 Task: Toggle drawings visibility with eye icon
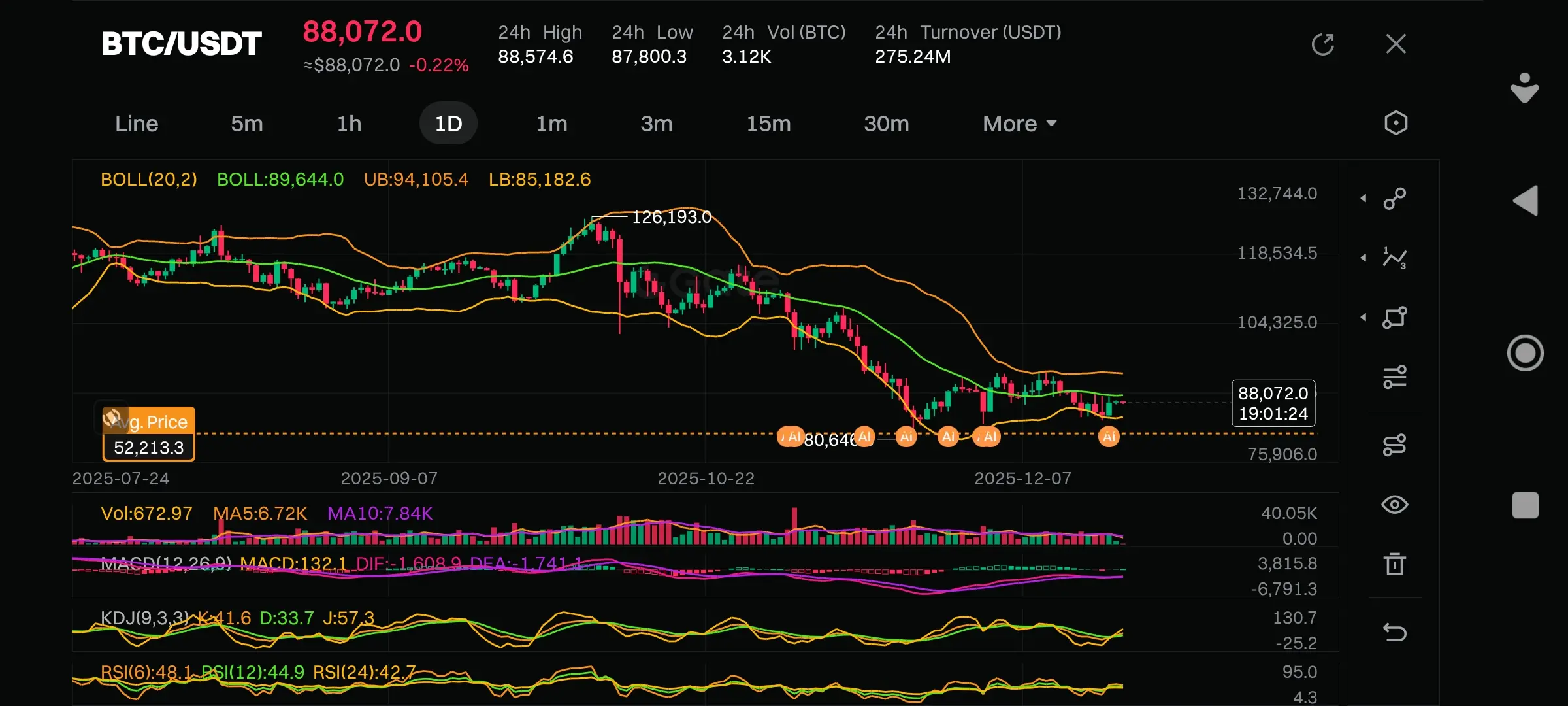point(1394,505)
